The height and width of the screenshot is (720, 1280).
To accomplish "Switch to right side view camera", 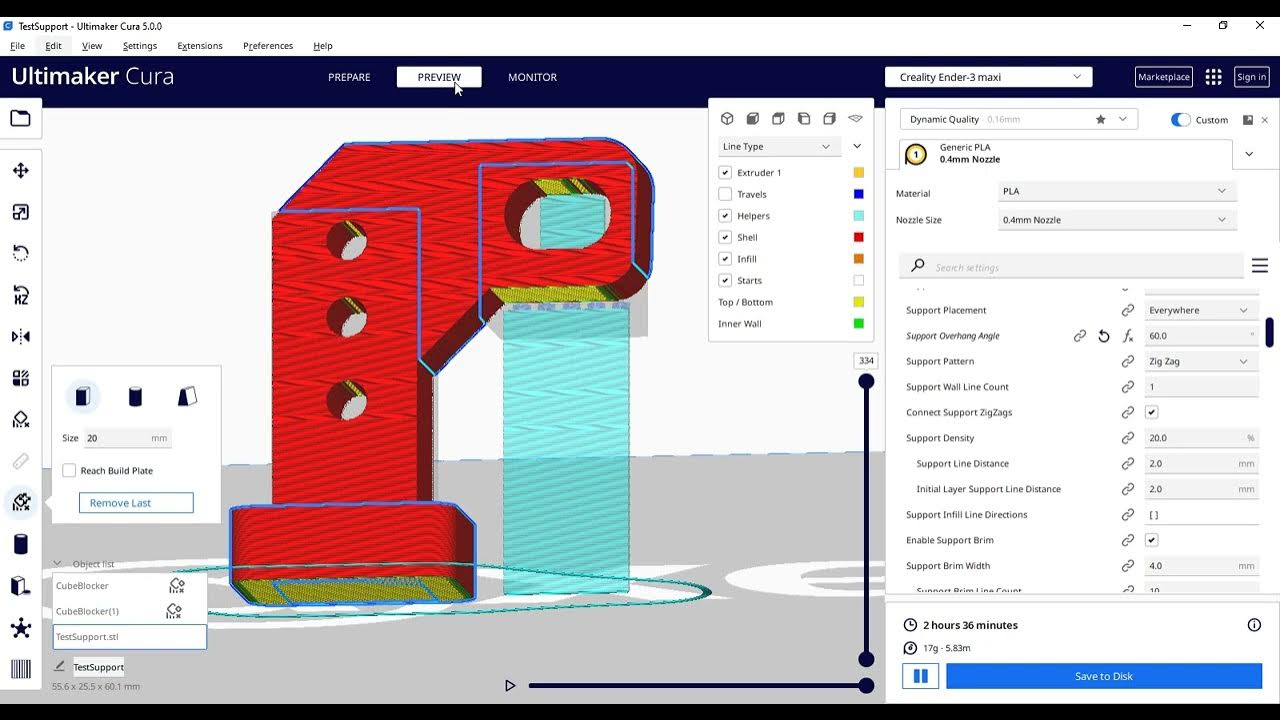I will (x=829, y=118).
